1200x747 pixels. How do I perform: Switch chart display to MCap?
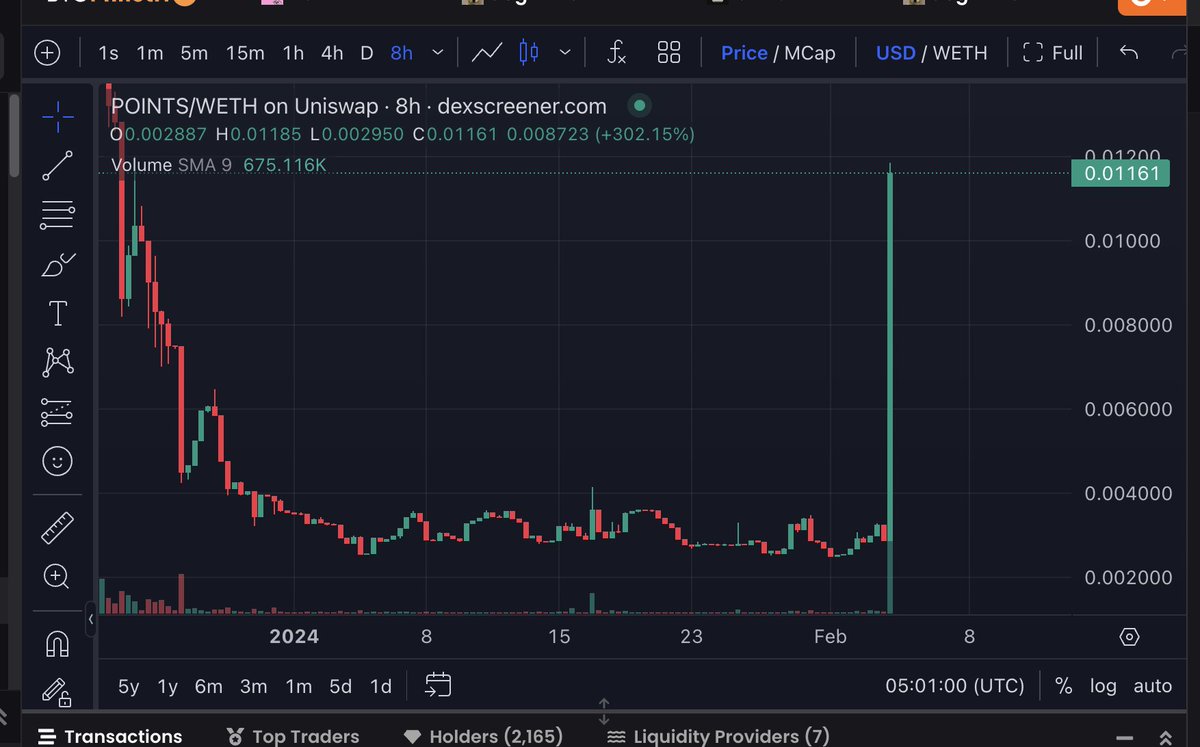(x=812, y=52)
